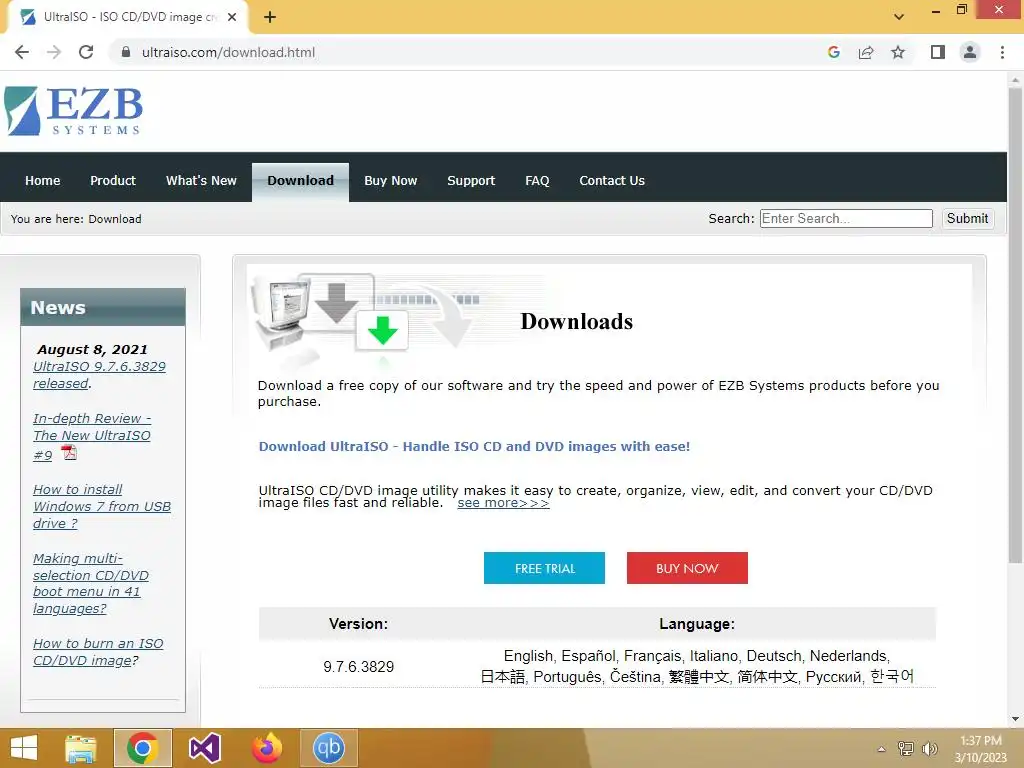The height and width of the screenshot is (768, 1024).
Task: Focus the Enter Search input field
Action: pyautogui.click(x=846, y=218)
